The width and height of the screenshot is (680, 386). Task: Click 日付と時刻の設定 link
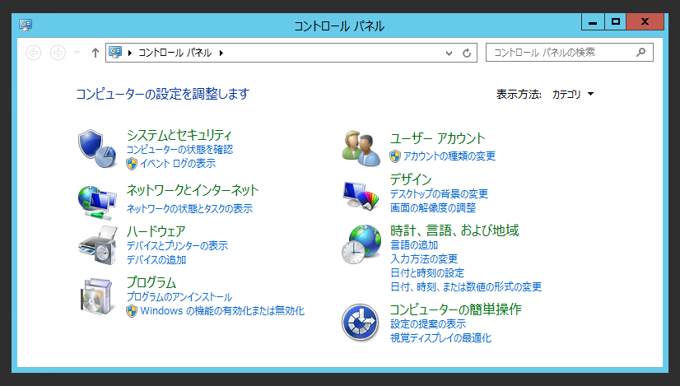(427, 273)
